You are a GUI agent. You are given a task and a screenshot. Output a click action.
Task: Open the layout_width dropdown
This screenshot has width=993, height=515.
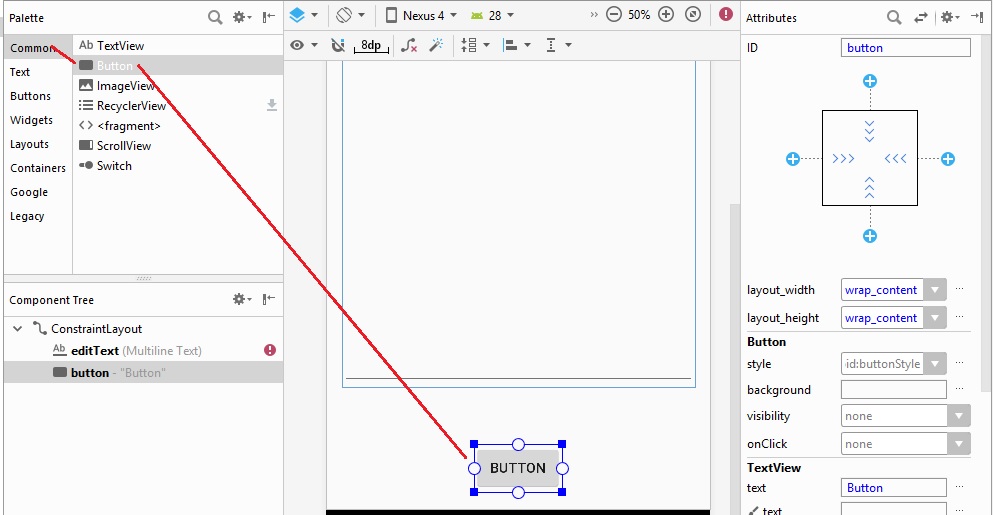pos(934,290)
